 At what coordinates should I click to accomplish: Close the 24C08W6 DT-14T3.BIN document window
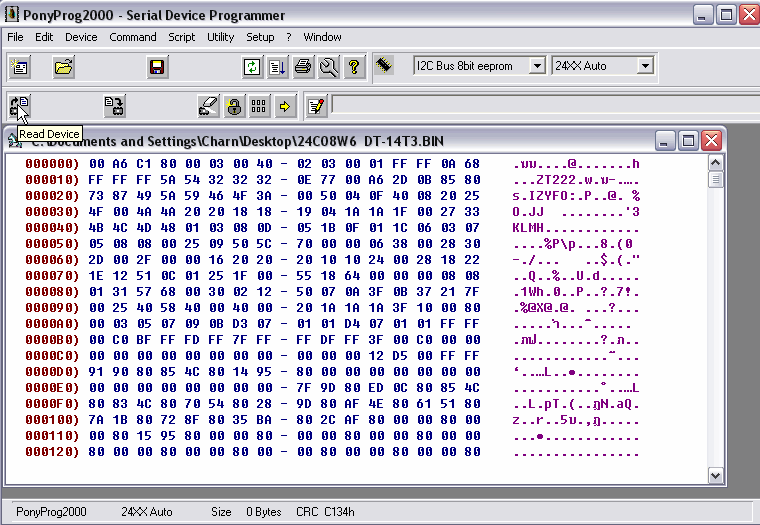pos(712,141)
